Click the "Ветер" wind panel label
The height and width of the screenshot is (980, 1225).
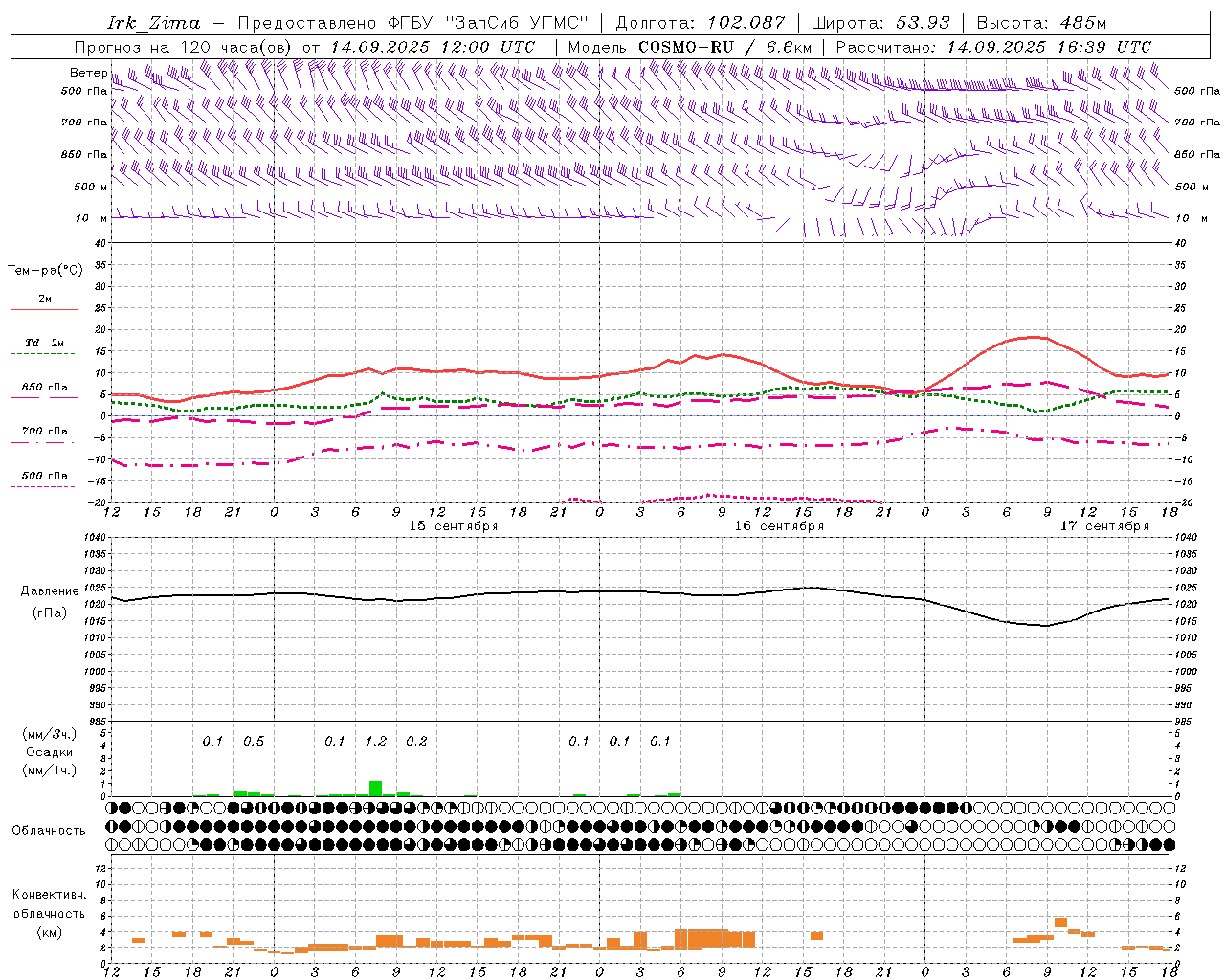pos(88,73)
